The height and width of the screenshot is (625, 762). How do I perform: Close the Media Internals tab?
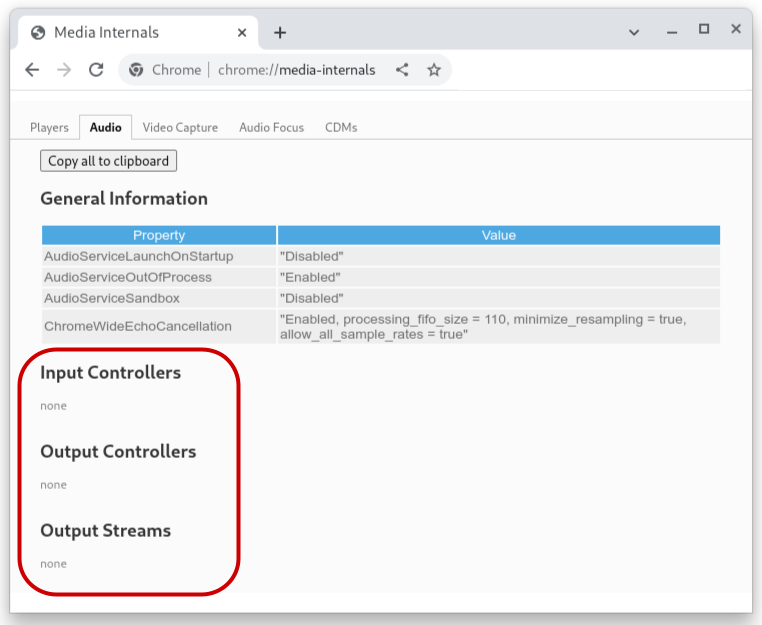point(242,32)
